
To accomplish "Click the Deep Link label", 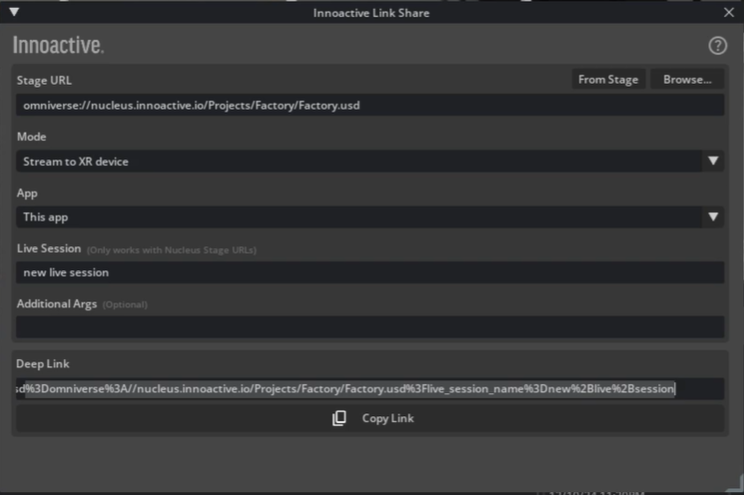I will pos(43,364).
